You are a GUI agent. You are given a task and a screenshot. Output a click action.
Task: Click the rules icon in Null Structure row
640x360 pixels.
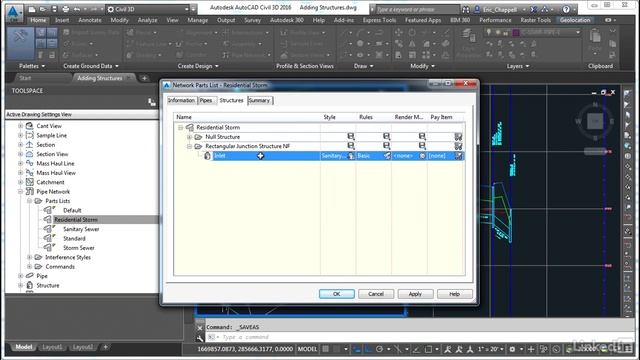click(386, 136)
